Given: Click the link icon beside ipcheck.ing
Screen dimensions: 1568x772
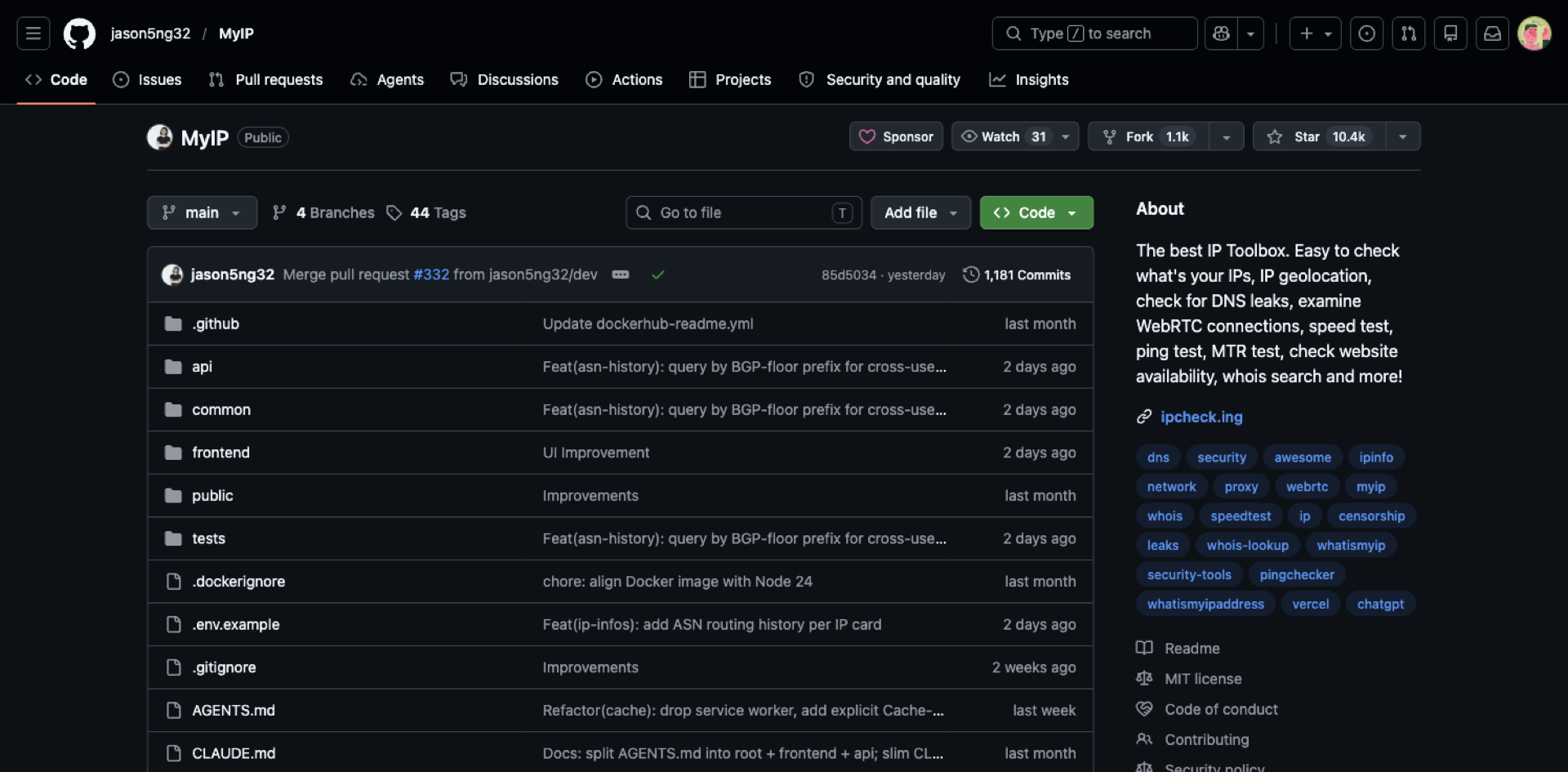Looking at the screenshot, I should (x=1144, y=417).
